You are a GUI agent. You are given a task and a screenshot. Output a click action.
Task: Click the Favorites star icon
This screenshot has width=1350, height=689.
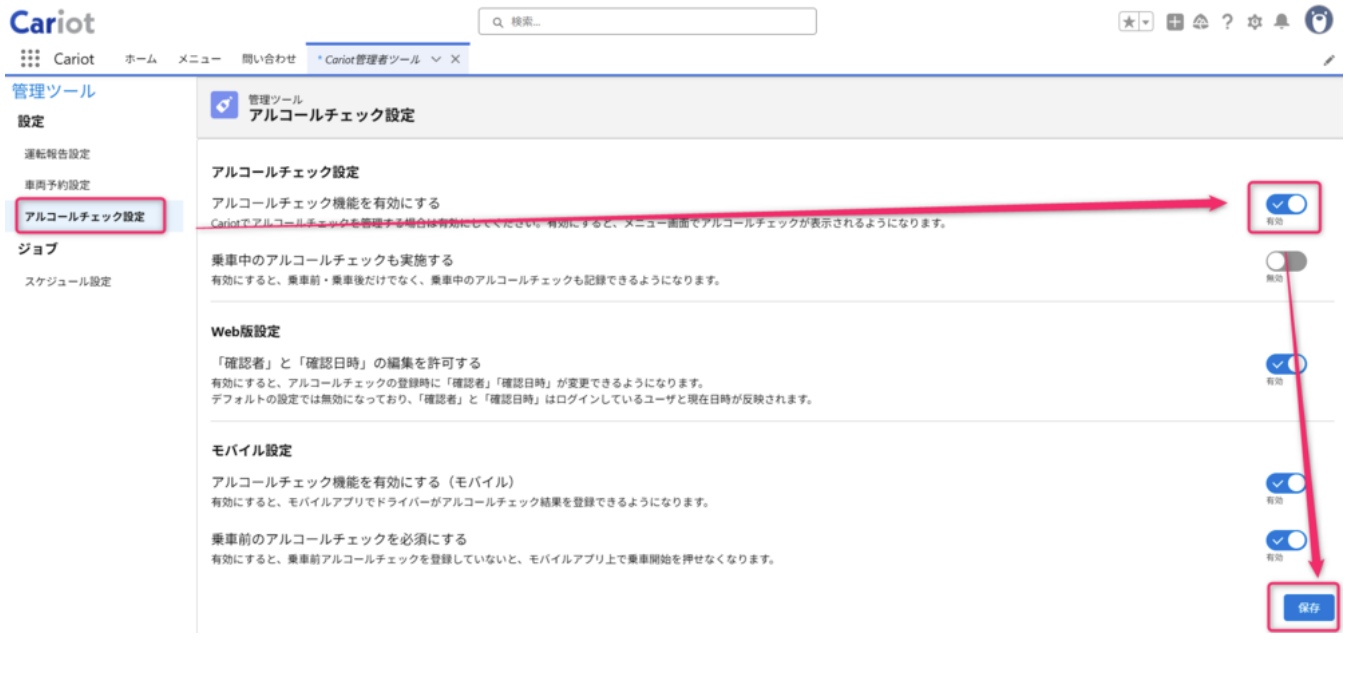click(1129, 22)
